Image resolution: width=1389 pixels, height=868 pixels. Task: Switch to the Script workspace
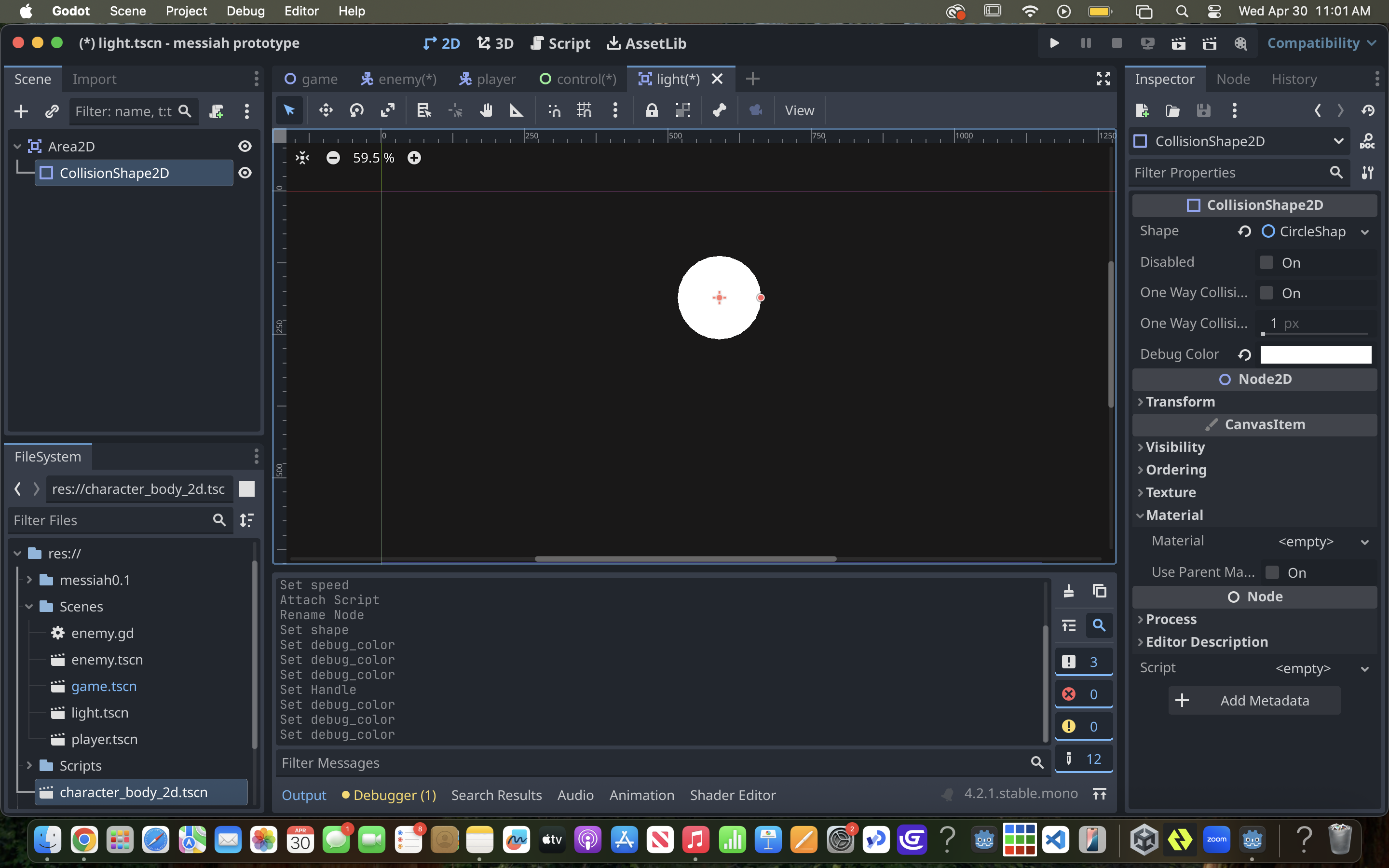coord(560,43)
